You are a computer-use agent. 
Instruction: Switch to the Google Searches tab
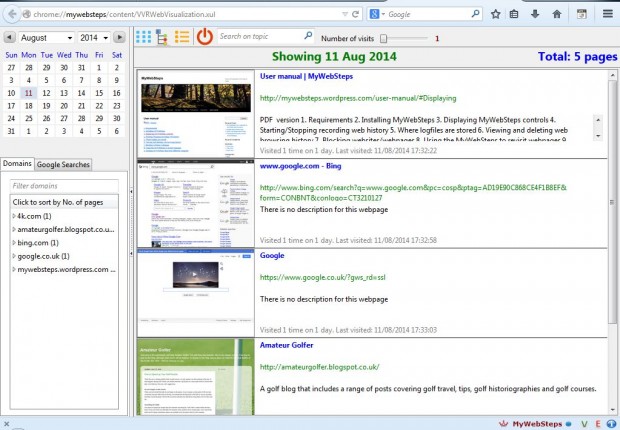point(63,165)
